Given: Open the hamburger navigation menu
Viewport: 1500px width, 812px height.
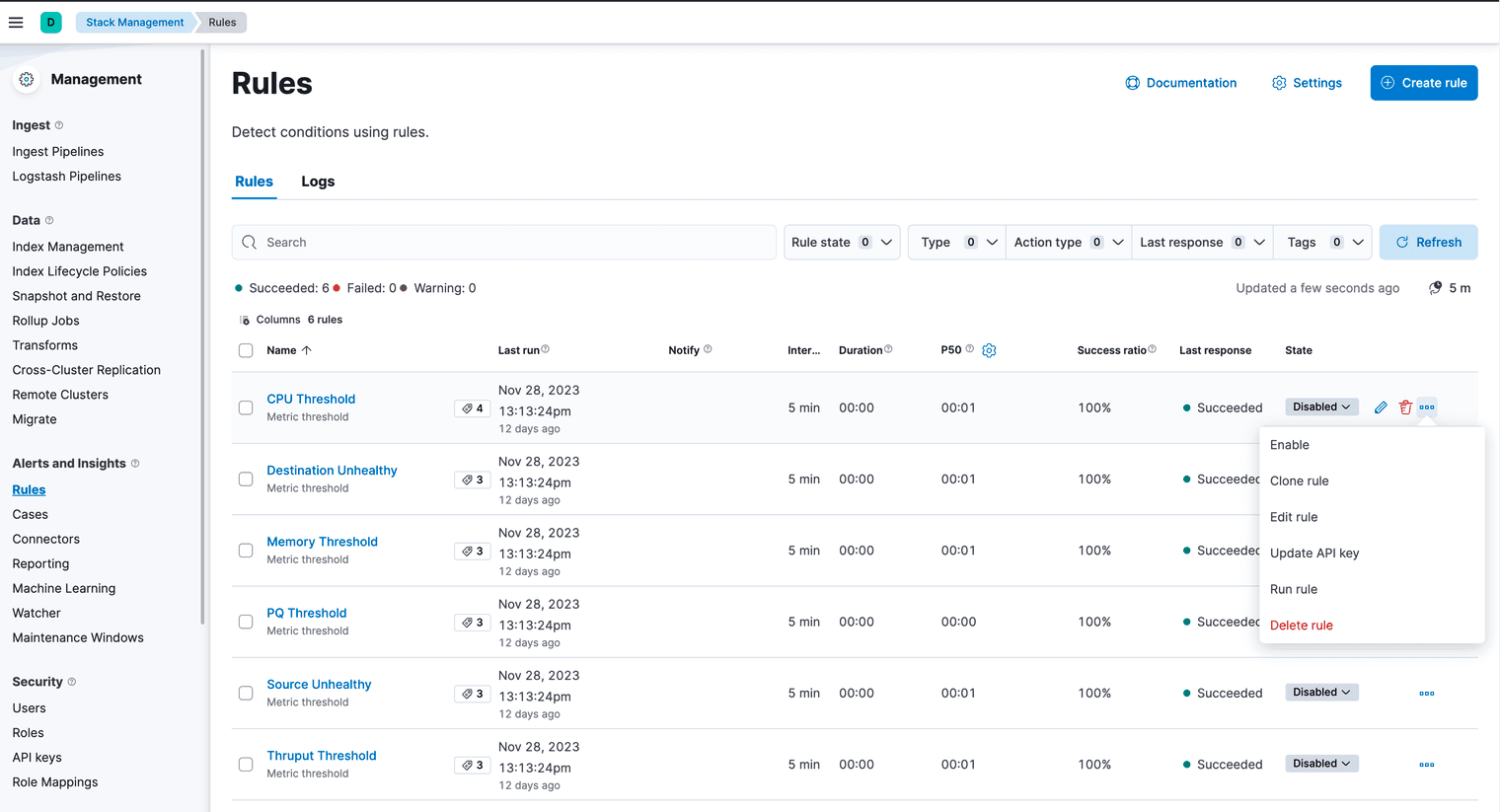Looking at the screenshot, I should [x=16, y=22].
